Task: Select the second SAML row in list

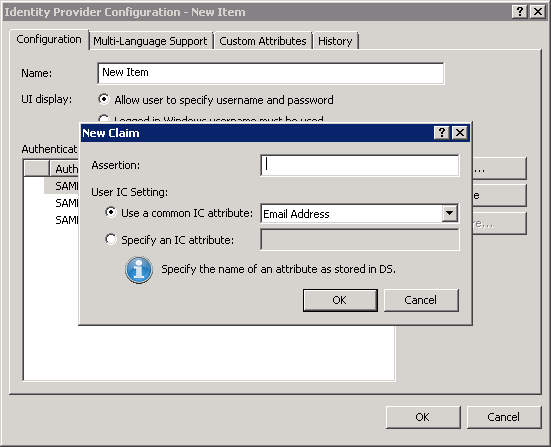Action: click(61, 203)
